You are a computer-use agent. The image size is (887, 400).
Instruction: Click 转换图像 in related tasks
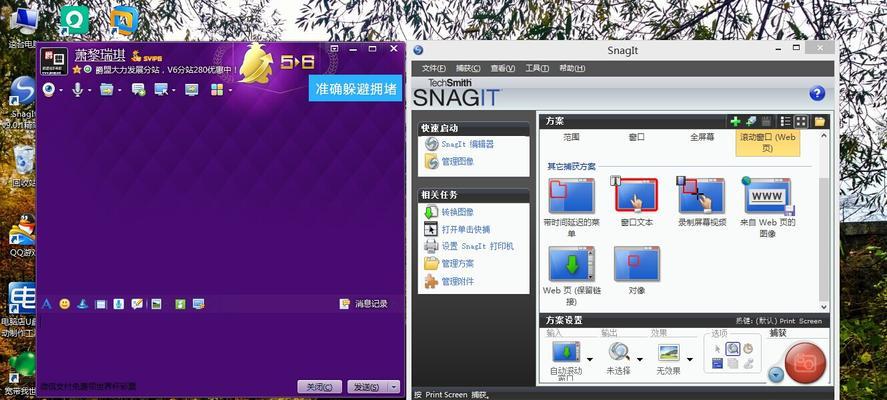(449, 212)
